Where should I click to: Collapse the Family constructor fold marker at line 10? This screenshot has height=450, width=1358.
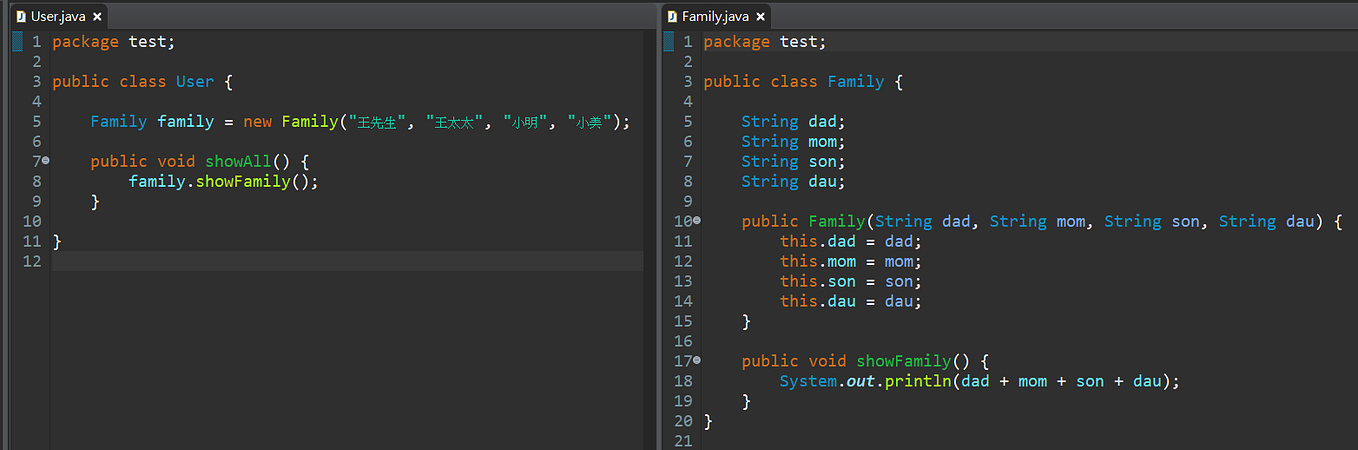697,220
